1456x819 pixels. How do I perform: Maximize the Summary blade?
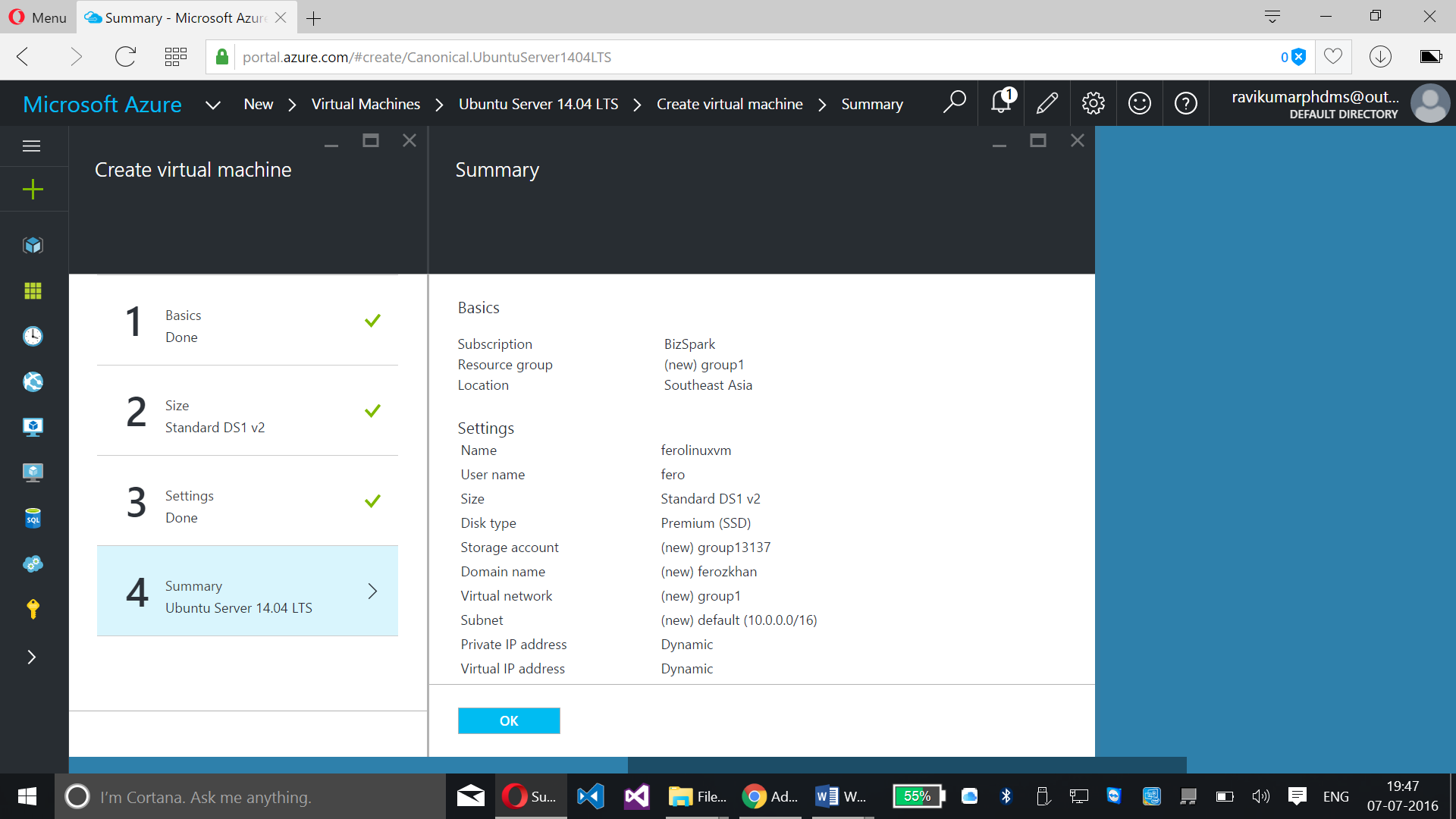[1038, 140]
